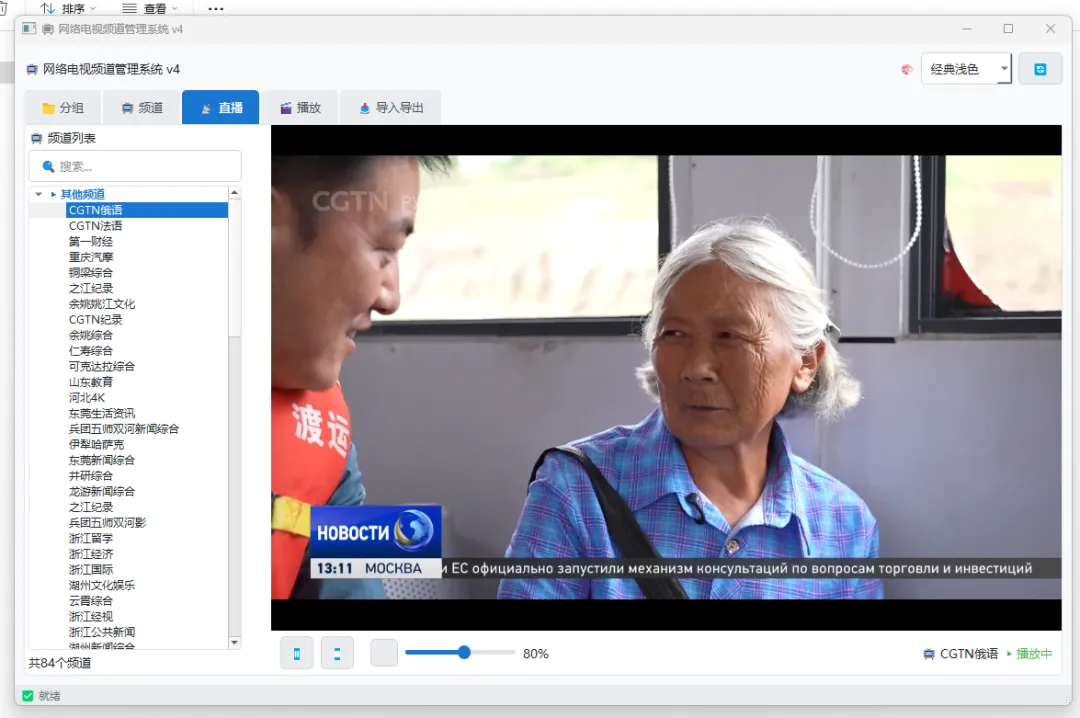This screenshot has height=718, width=1080.
Task: Click the channel list scrollbar thumb
Action: click(x=234, y=267)
